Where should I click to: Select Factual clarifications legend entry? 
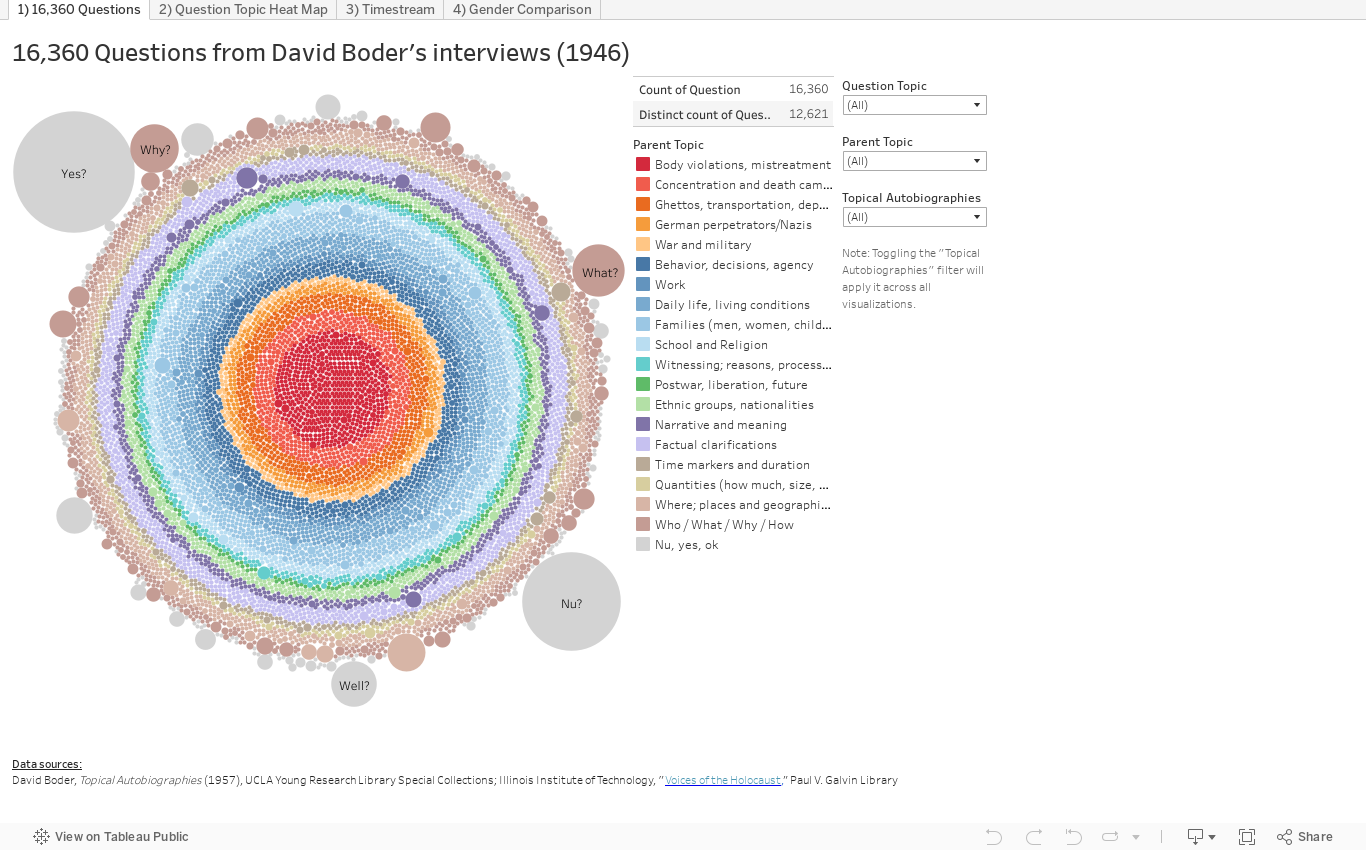pyautogui.click(x=733, y=444)
